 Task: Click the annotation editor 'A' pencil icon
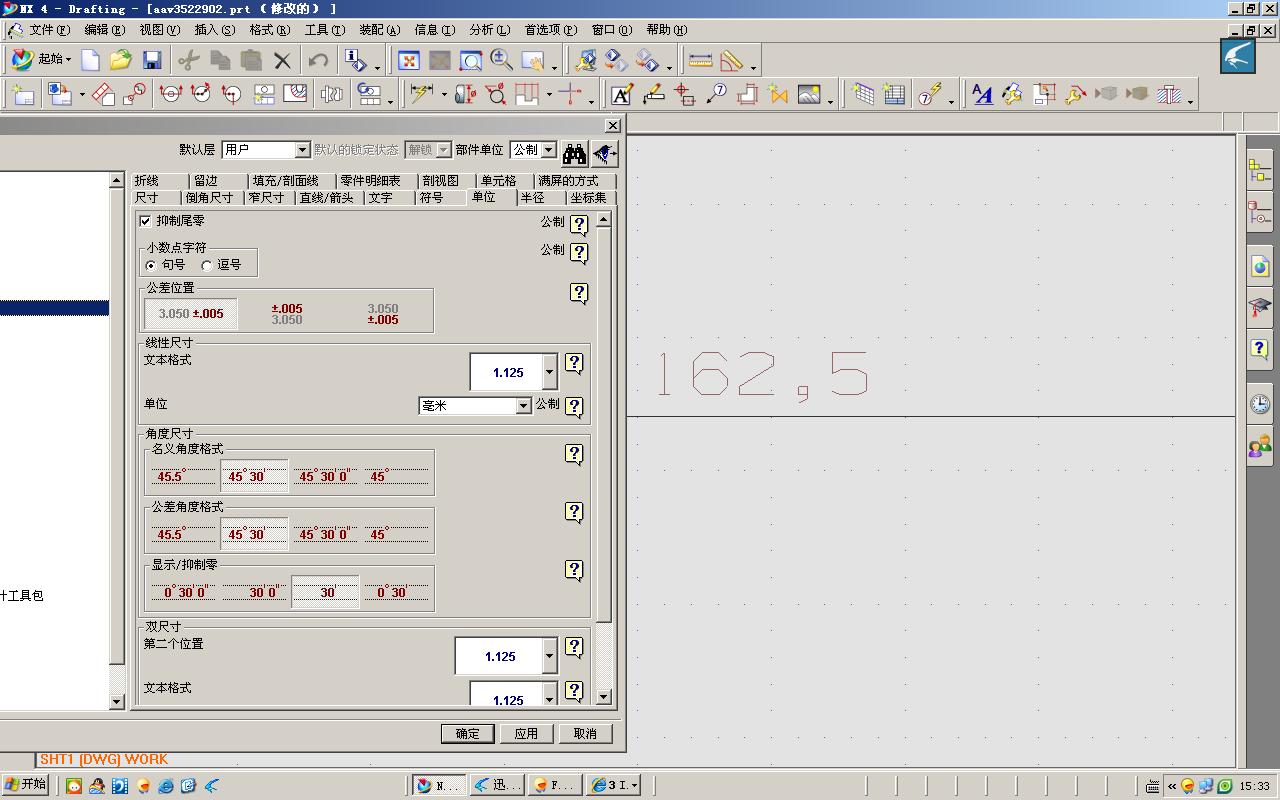click(621, 95)
